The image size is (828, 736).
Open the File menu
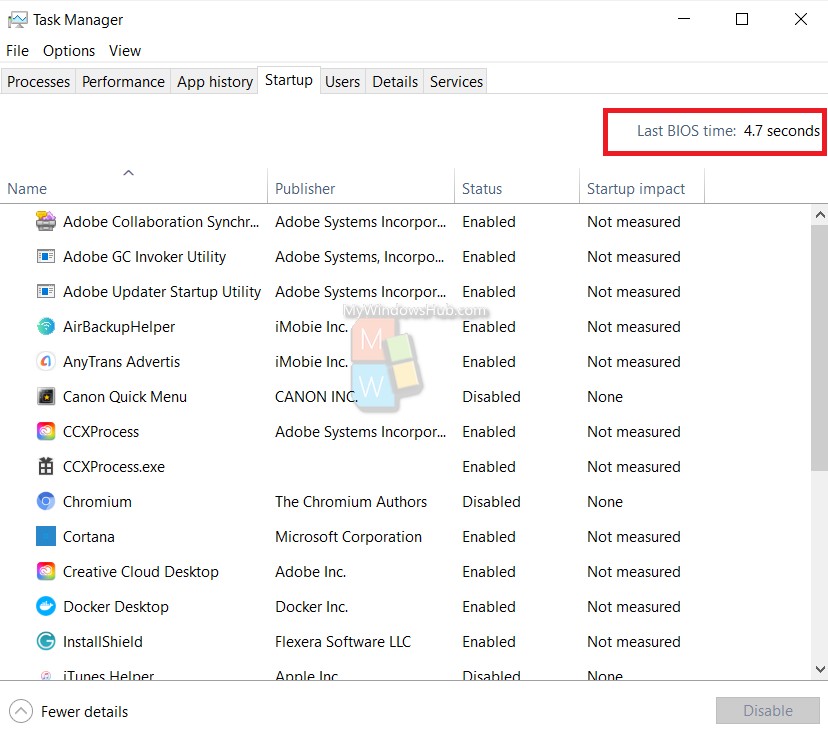pyautogui.click(x=17, y=51)
